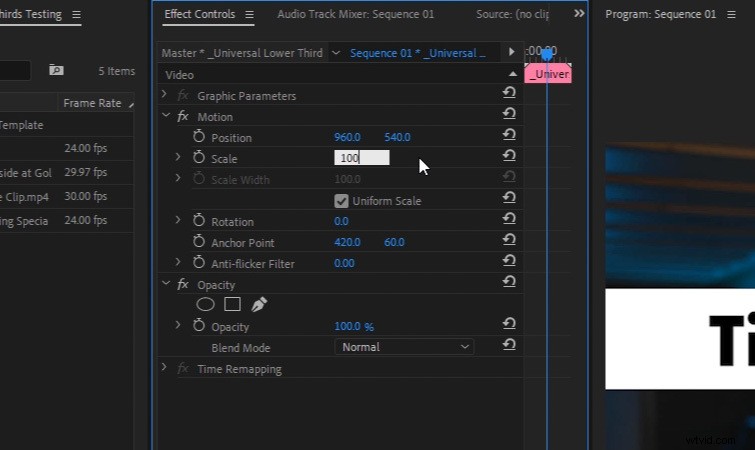Collapse the Video section arrow

[513, 74]
